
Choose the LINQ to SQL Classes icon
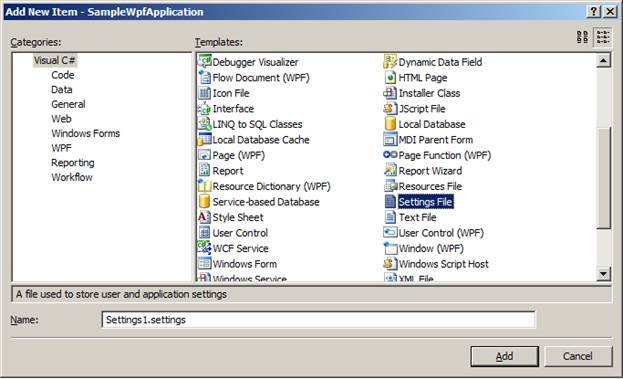[x=204, y=124]
